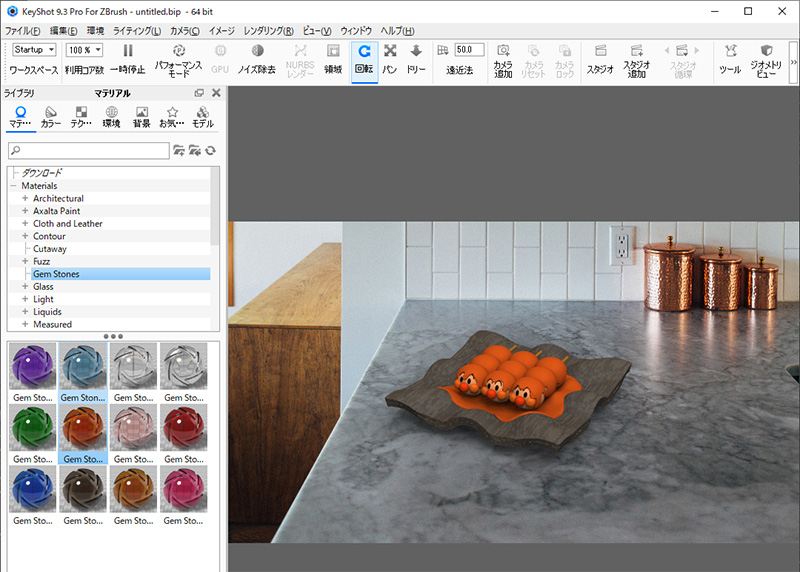
Task: Select the Cutaway tree item
Action: [50, 249]
